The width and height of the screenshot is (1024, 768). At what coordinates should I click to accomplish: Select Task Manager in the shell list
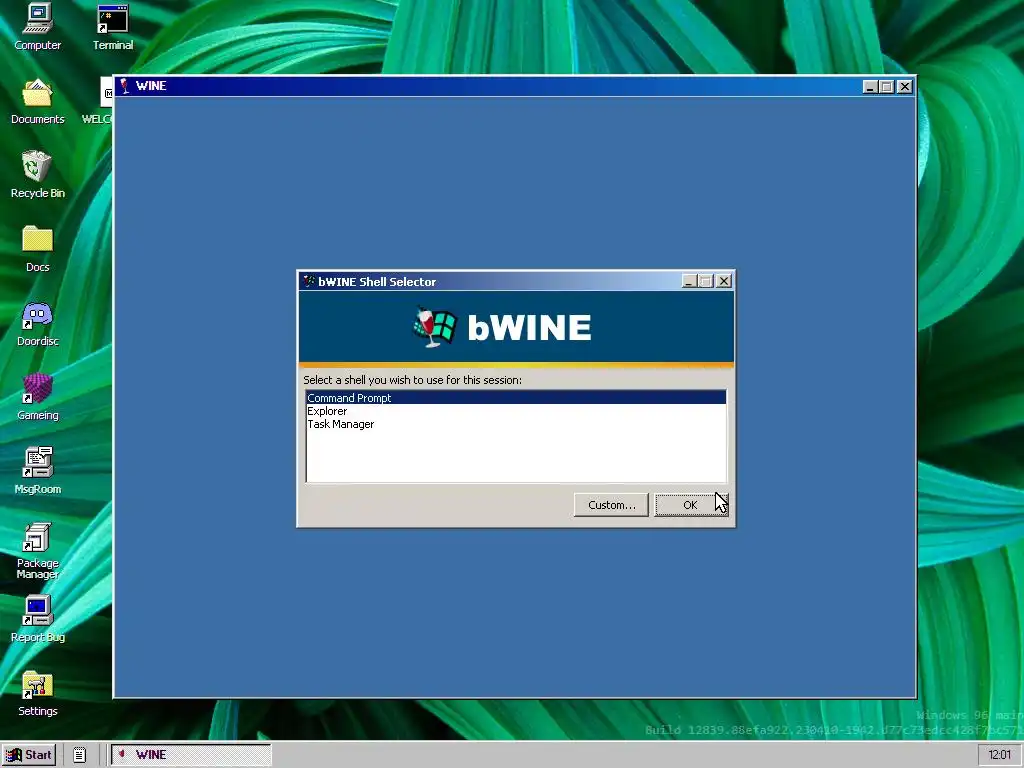click(x=516, y=424)
